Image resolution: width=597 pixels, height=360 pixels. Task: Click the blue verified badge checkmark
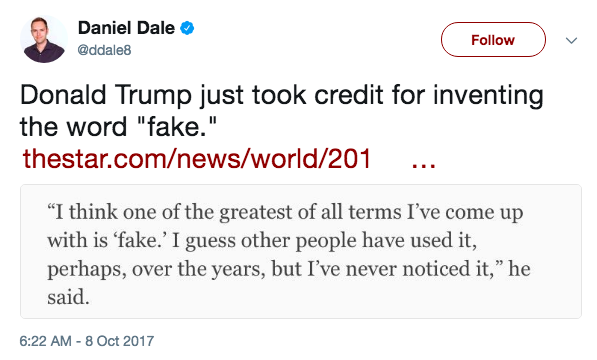[187, 28]
